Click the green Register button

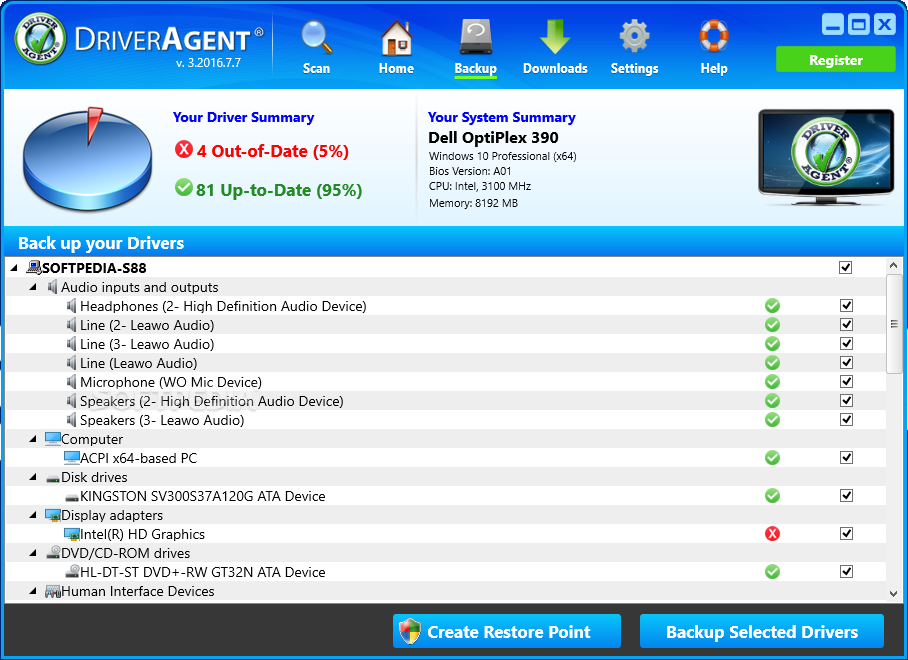pos(836,60)
